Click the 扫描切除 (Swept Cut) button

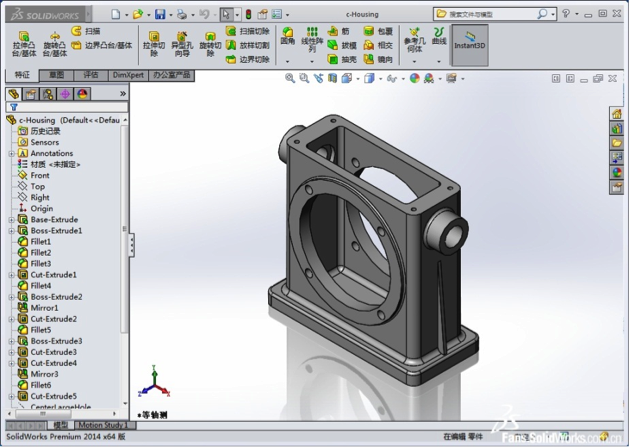tap(248, 31)
